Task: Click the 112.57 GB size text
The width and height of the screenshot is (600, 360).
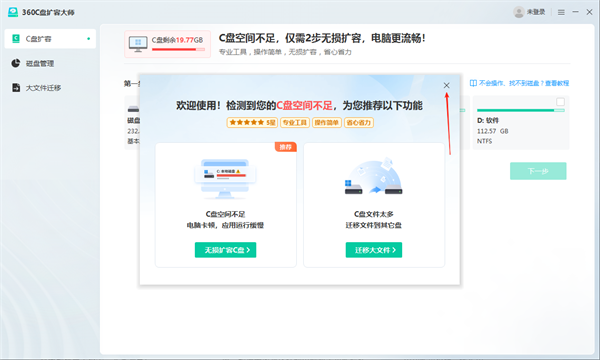Action: 492,131
